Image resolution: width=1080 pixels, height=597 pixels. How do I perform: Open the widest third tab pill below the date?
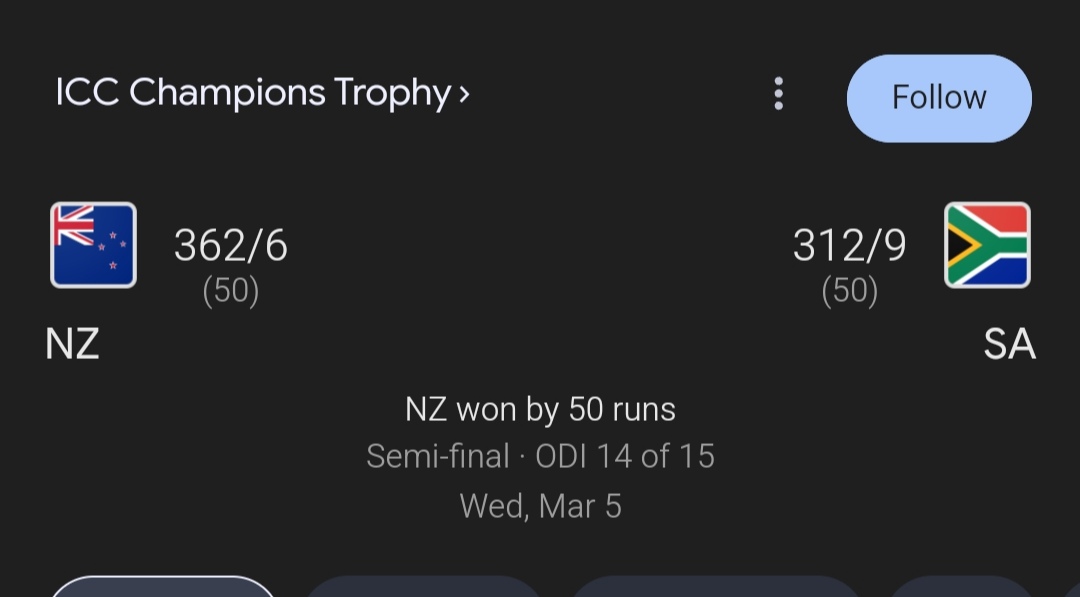pyautogui.click(x=716, y=587)
